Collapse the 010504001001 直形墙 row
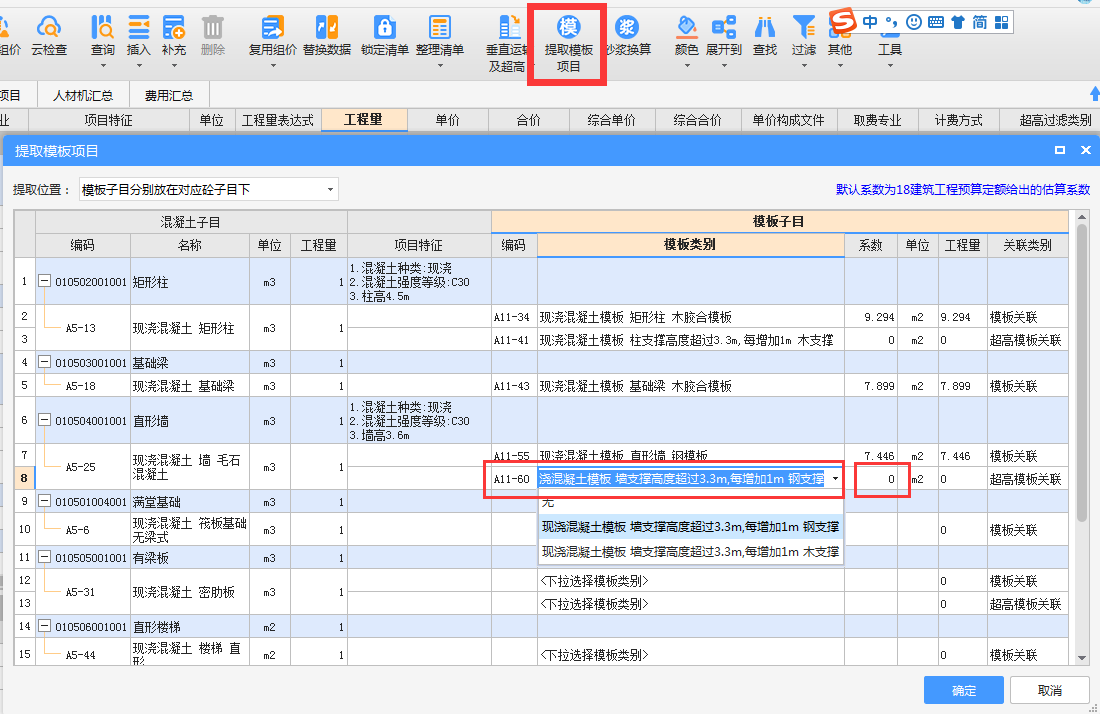Viewport: 1100px width, 714px height. point(44,419)
